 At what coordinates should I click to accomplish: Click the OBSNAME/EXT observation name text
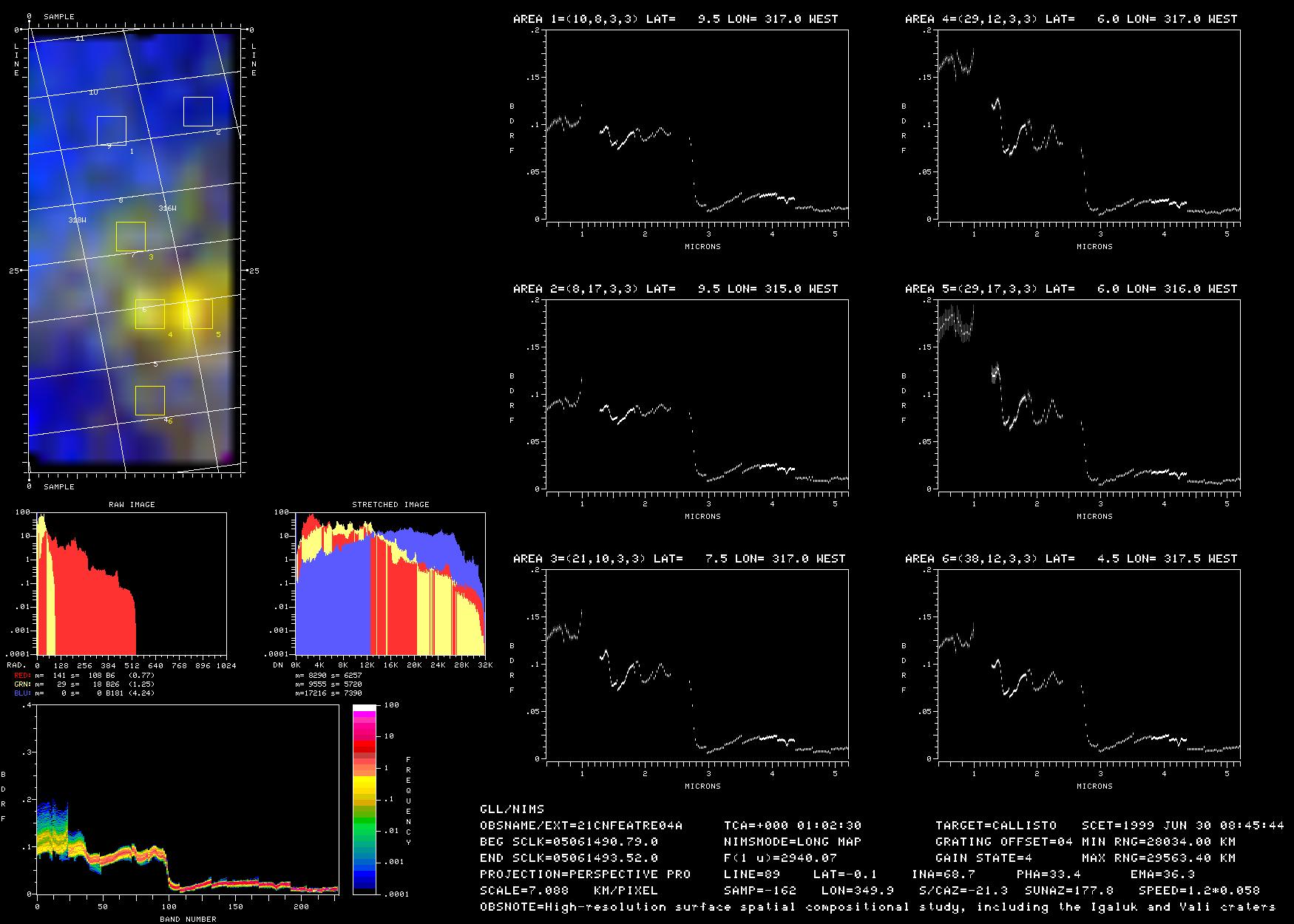coord(581,825)
